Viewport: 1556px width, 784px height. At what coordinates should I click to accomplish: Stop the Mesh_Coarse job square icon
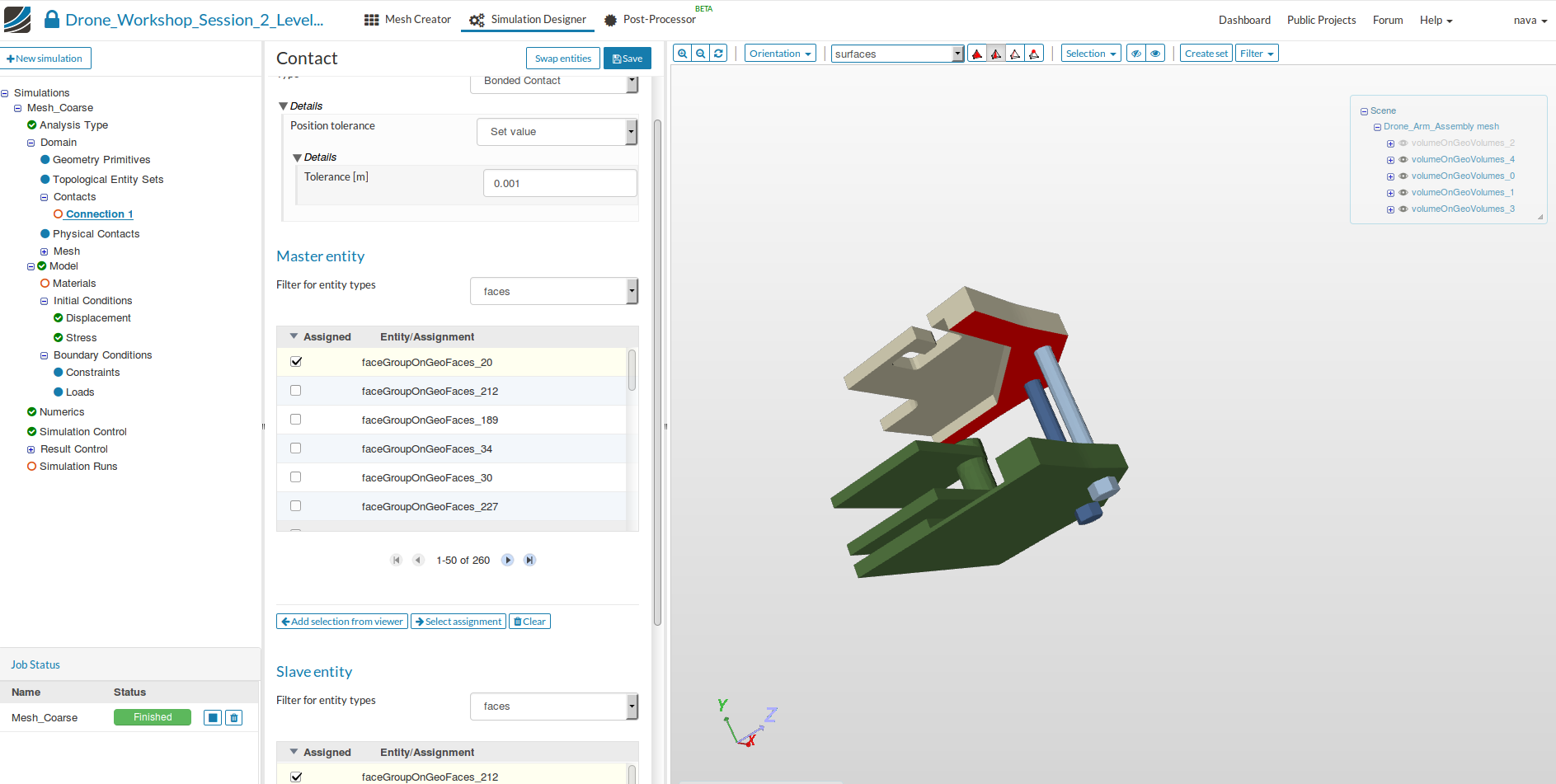[213, 718]
